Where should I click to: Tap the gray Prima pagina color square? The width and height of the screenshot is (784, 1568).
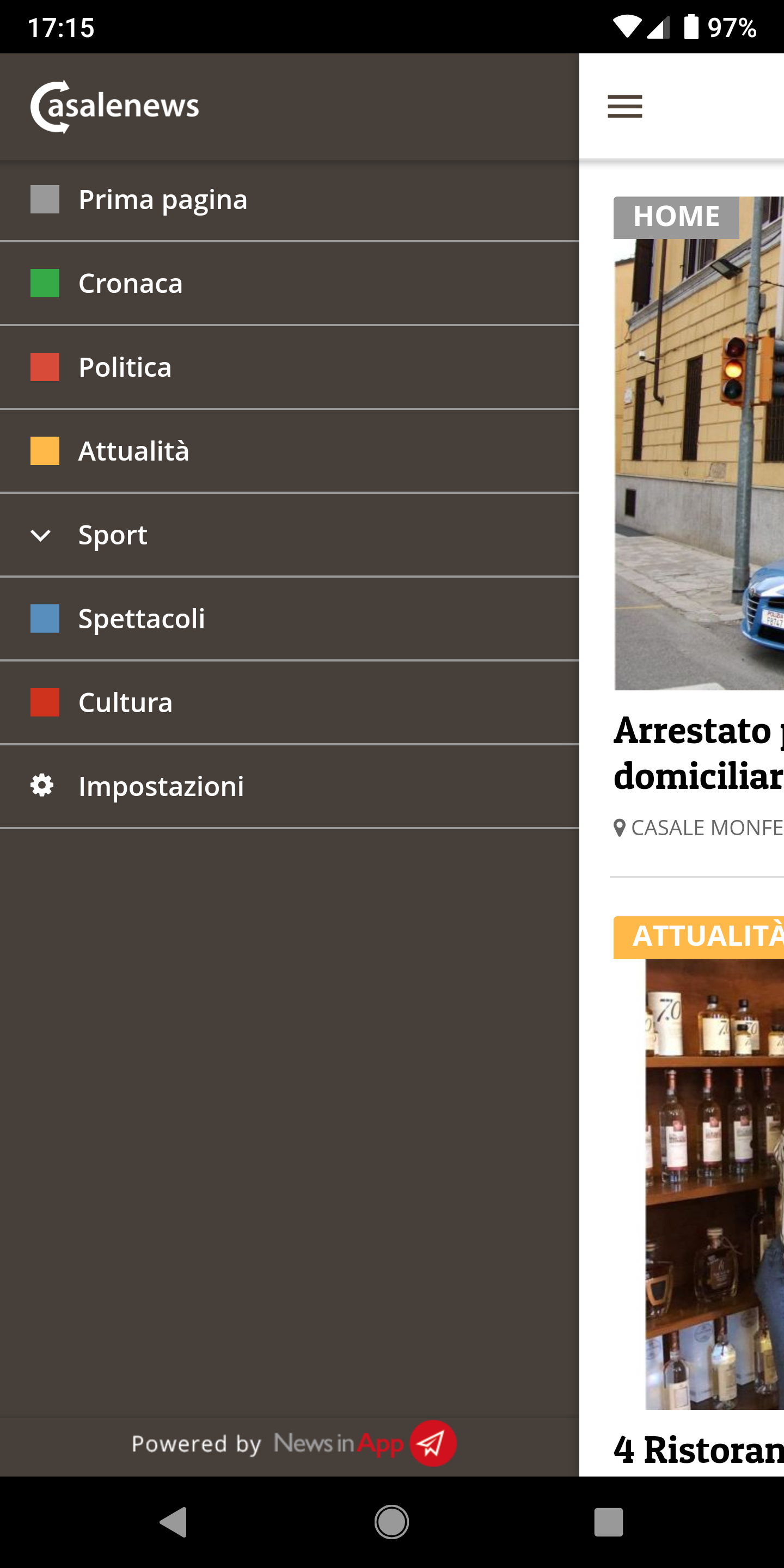click(x=45, y=200)
